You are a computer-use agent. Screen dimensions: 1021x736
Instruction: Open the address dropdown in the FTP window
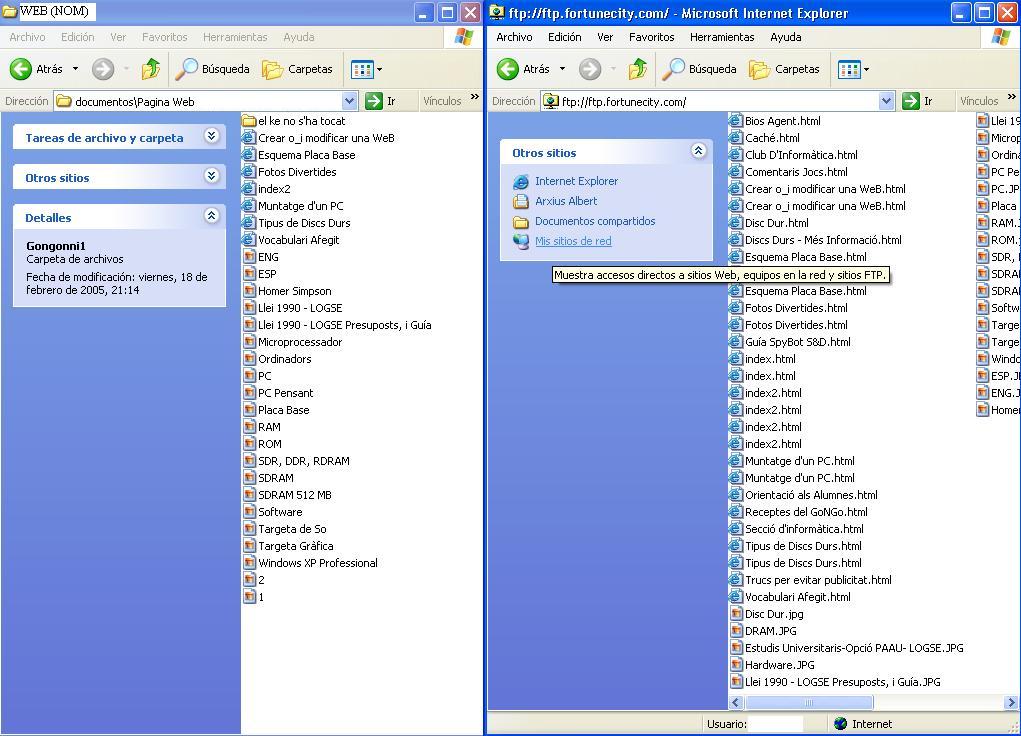(886, 101)
